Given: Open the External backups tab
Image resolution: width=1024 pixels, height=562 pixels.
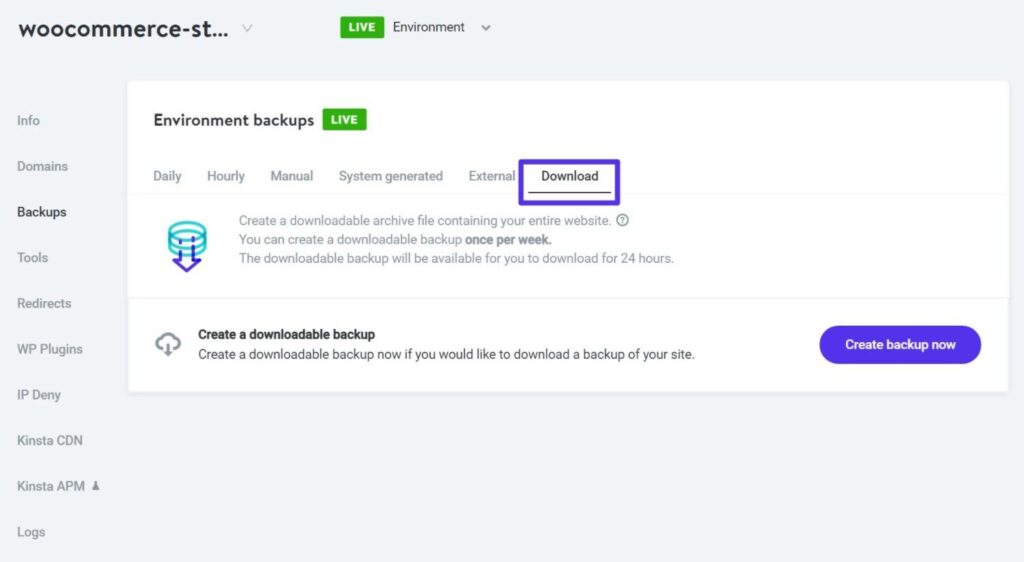Looking at the screenshot, I should pos(491,176).
